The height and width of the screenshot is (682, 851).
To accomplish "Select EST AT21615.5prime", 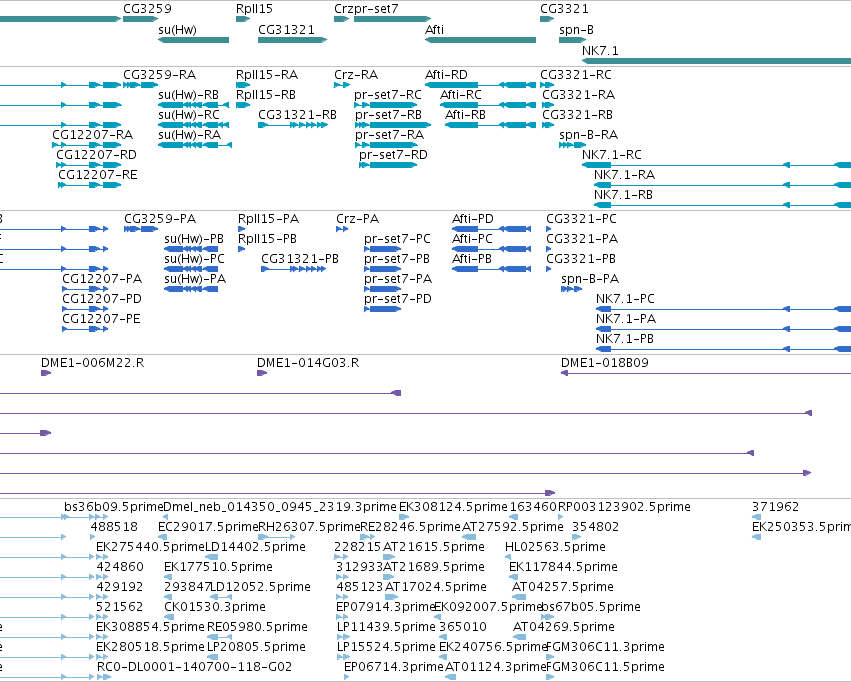I will click(389, 557).
